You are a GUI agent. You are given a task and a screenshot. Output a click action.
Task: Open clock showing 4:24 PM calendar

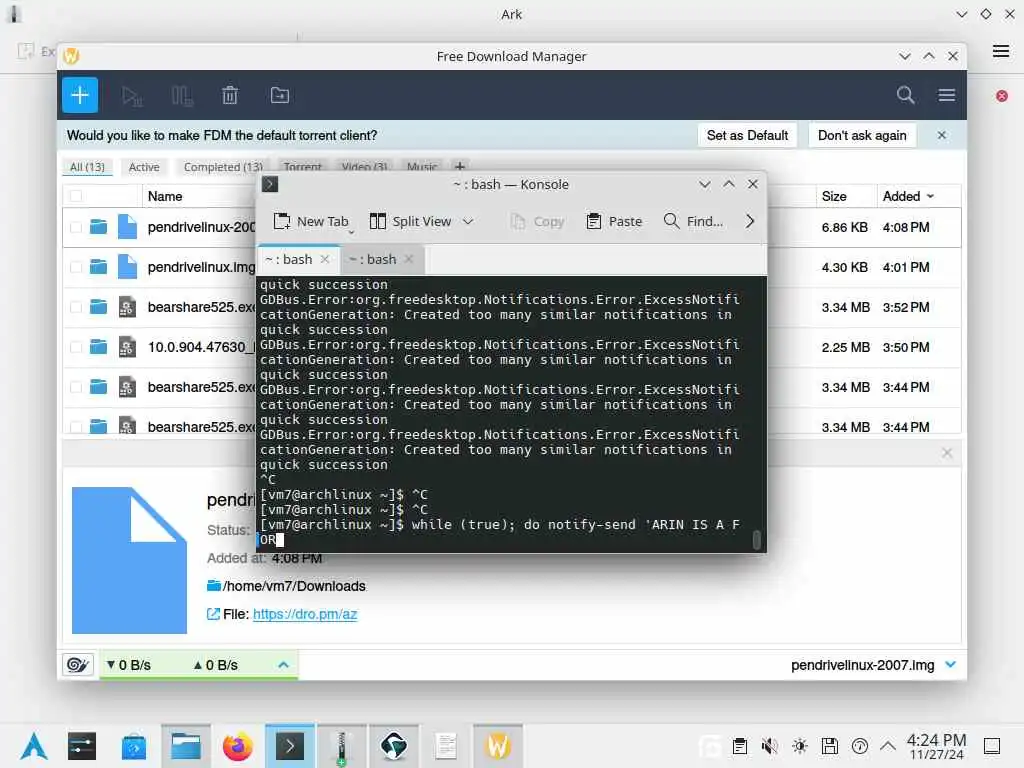(936, 746)
